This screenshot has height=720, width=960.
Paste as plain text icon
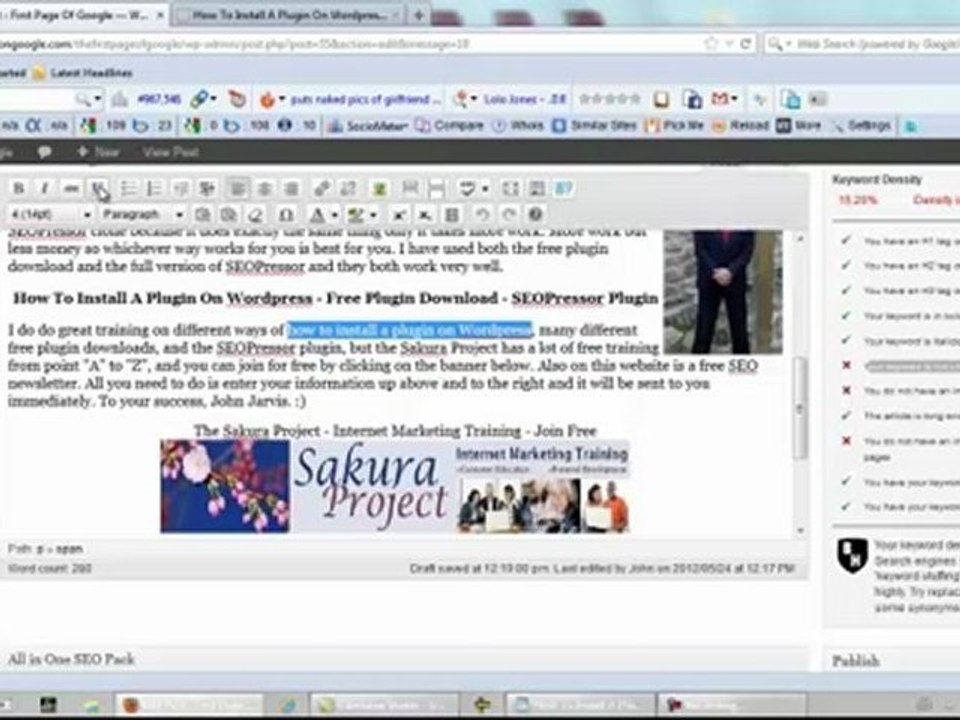click(202, 215)
